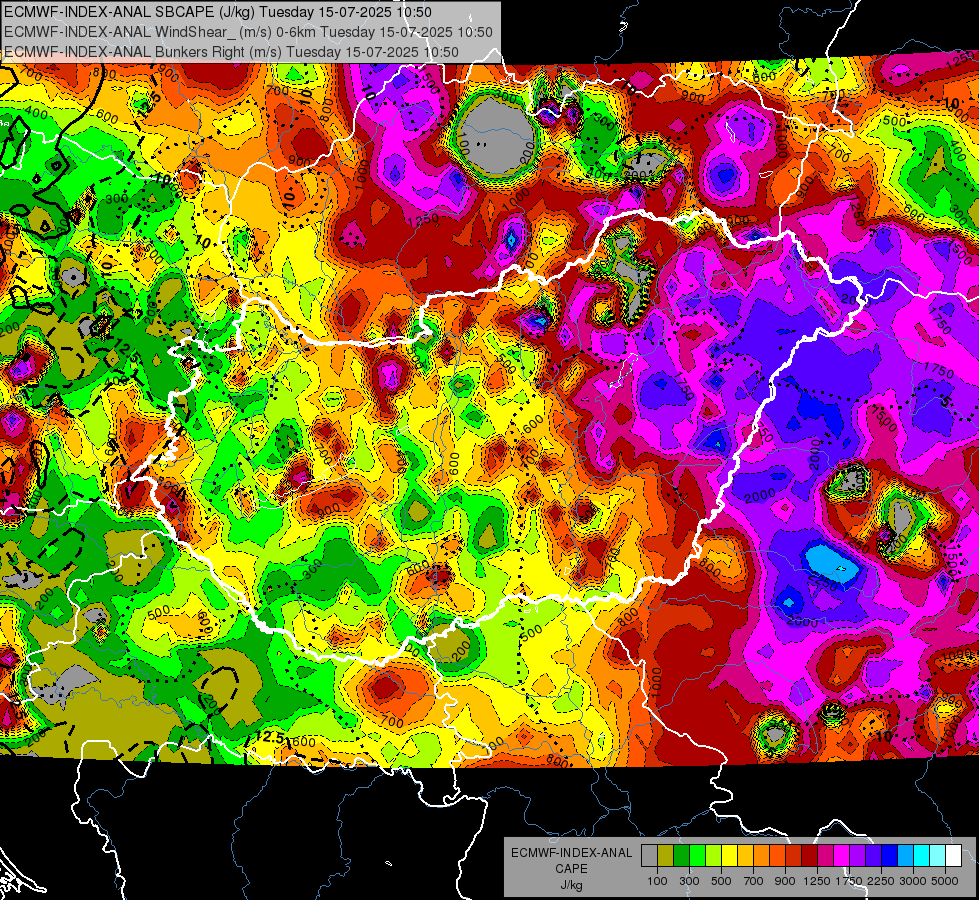Select the lime yellow-green legend swatch
The height and width of the screenshot is (900, 979).
point(714,856)
